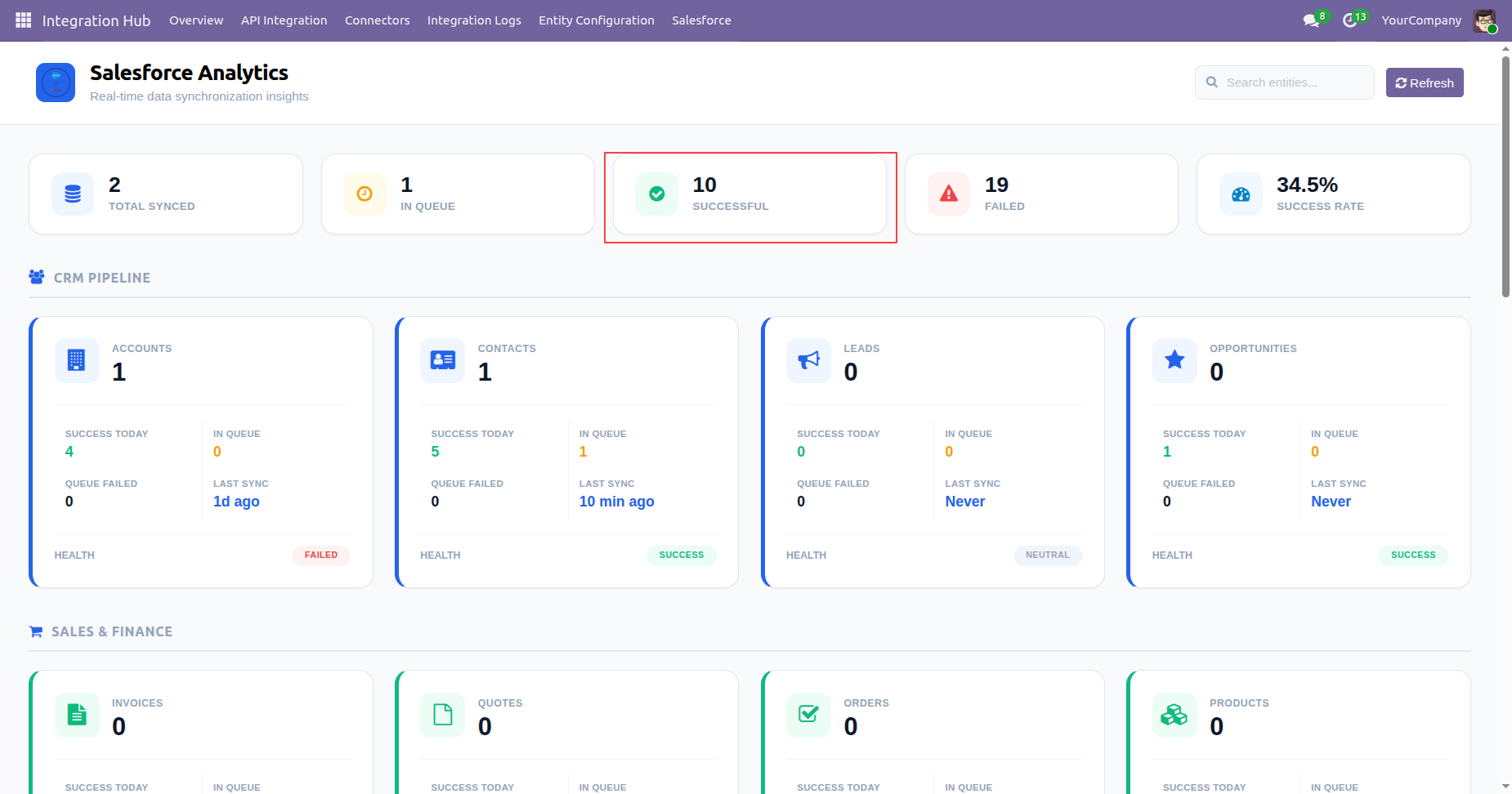Click the Orders checkbox icon
Screen dimensions: 1512x794
pos(808,714)
